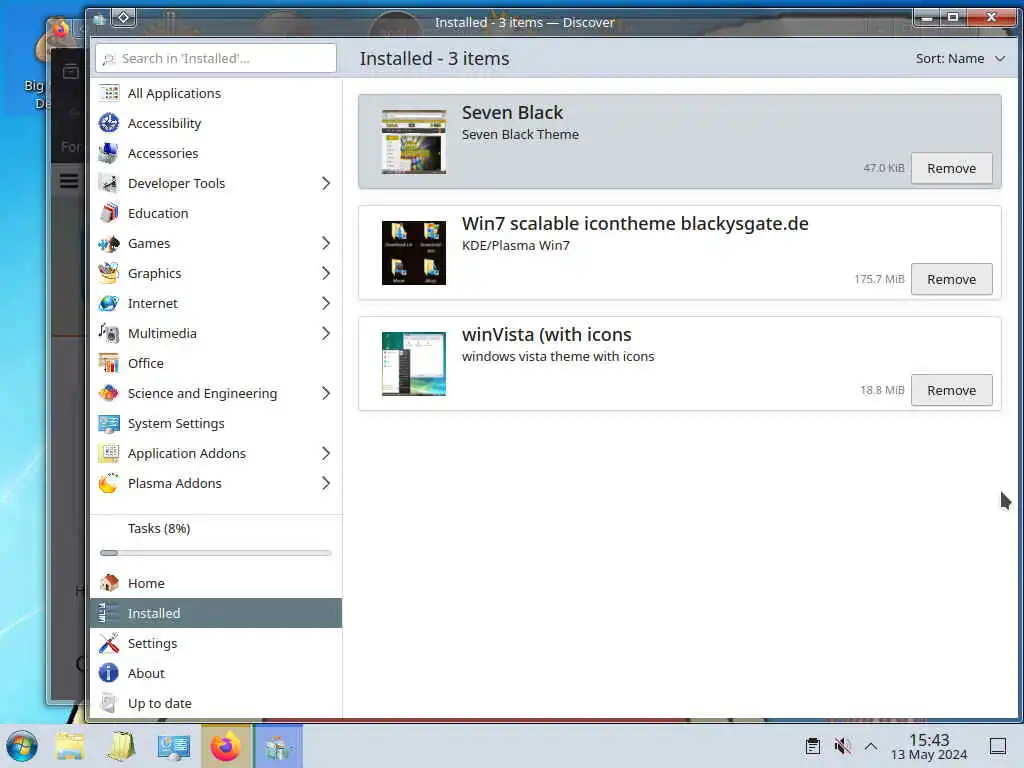Click the pin window icon in the title bar
Image resolution: width=1024 pixels, height=768 pixels.
tap(123, 18)
